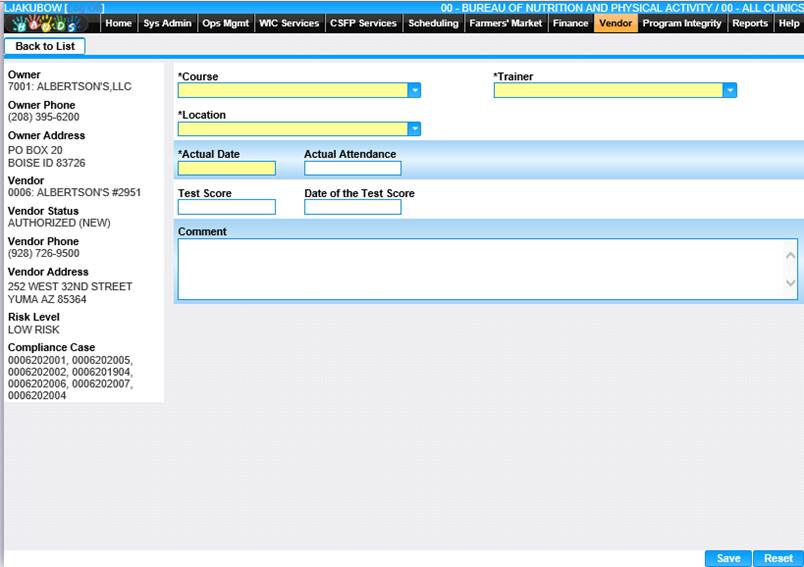Open the Ops Mgmt menu
Screen dimensions: 804x567
click(x=225, y=23)
